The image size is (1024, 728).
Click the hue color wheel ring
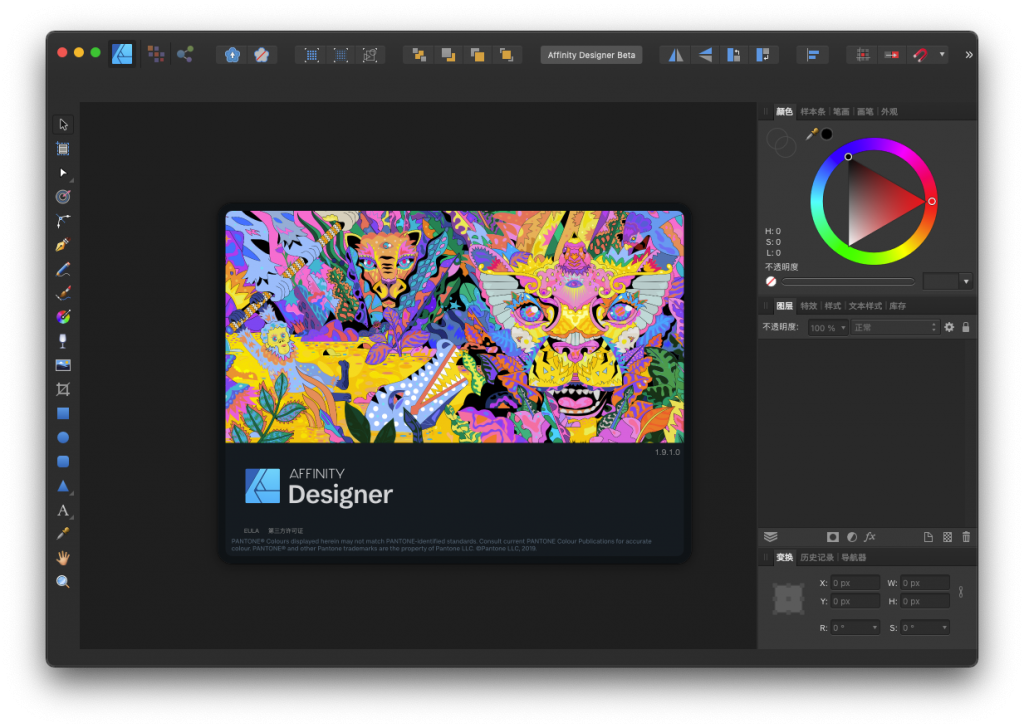874,201
